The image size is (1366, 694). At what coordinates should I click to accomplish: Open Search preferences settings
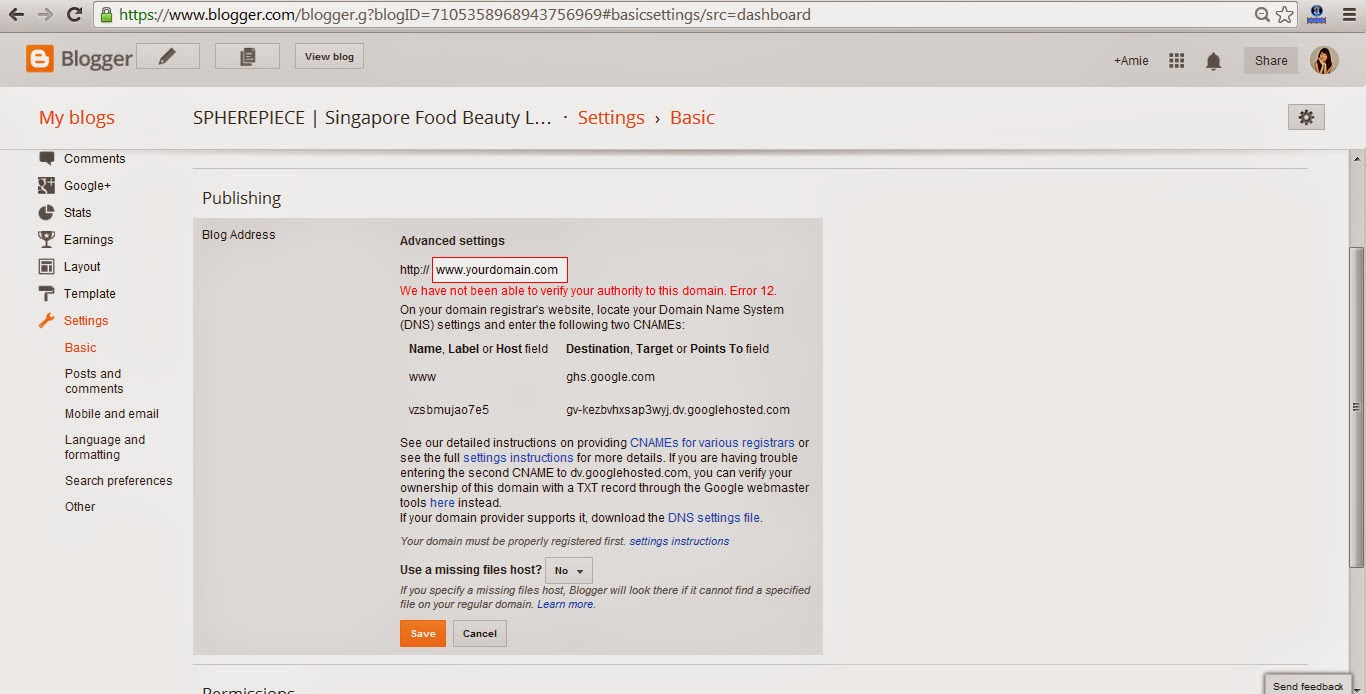point(119,480)
